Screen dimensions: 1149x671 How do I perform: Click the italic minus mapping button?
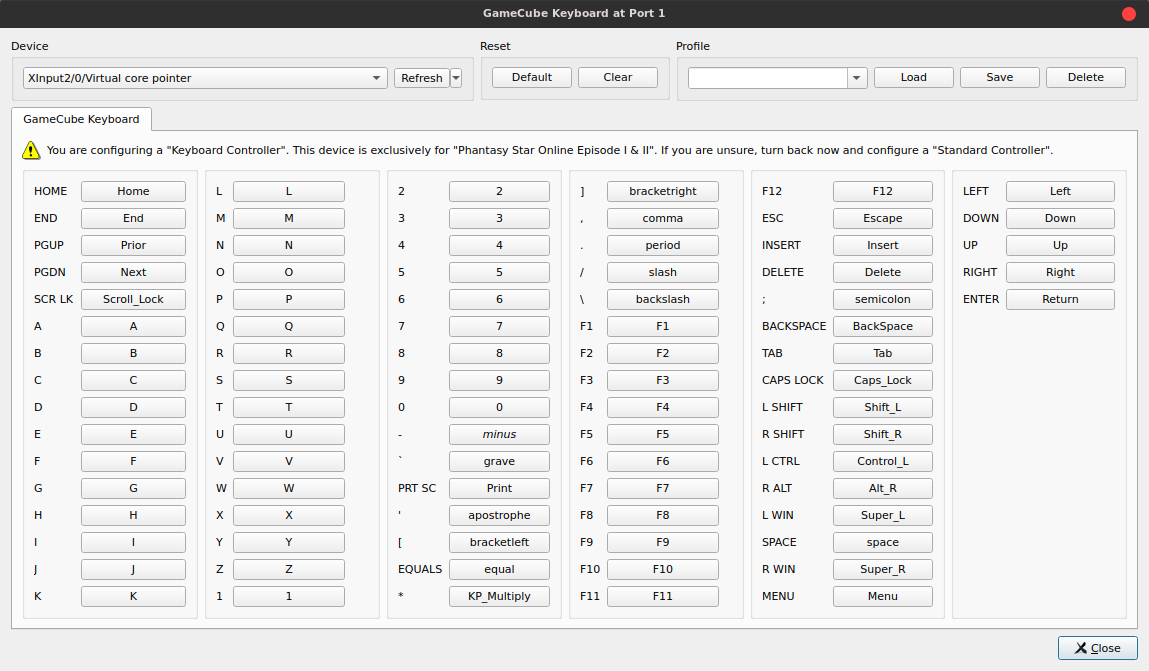point(499,434)
